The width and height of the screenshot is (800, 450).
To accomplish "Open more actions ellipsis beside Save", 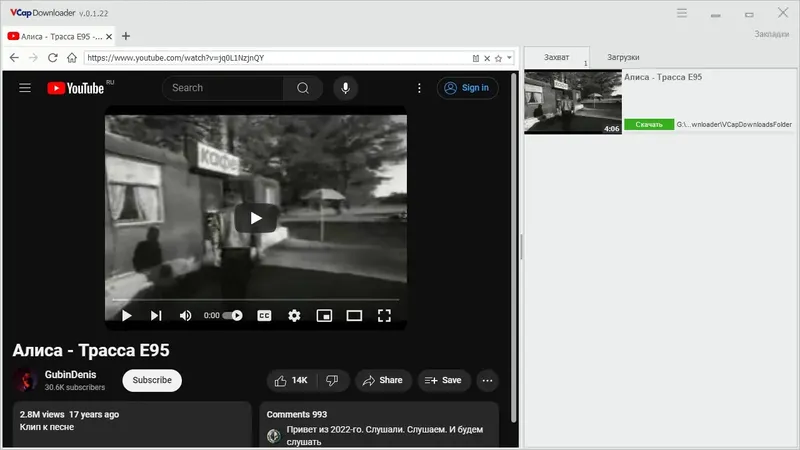I will [x=487, y=381].
